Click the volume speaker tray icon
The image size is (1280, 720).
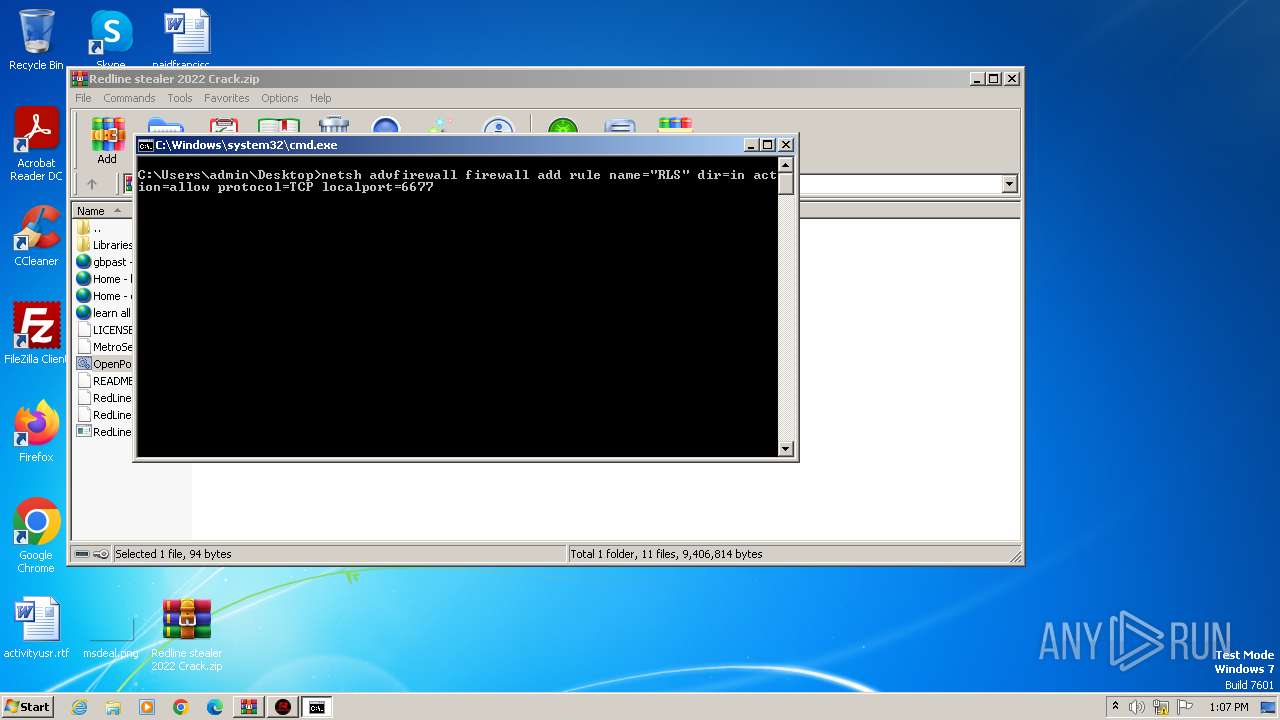pos(1137,707)
